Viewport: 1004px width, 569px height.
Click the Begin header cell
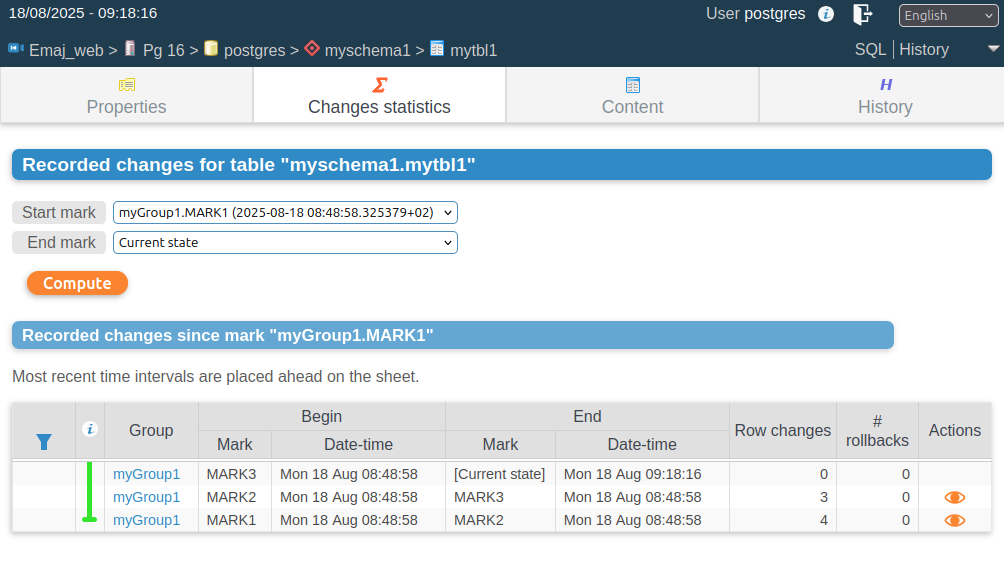click(321, 417)
